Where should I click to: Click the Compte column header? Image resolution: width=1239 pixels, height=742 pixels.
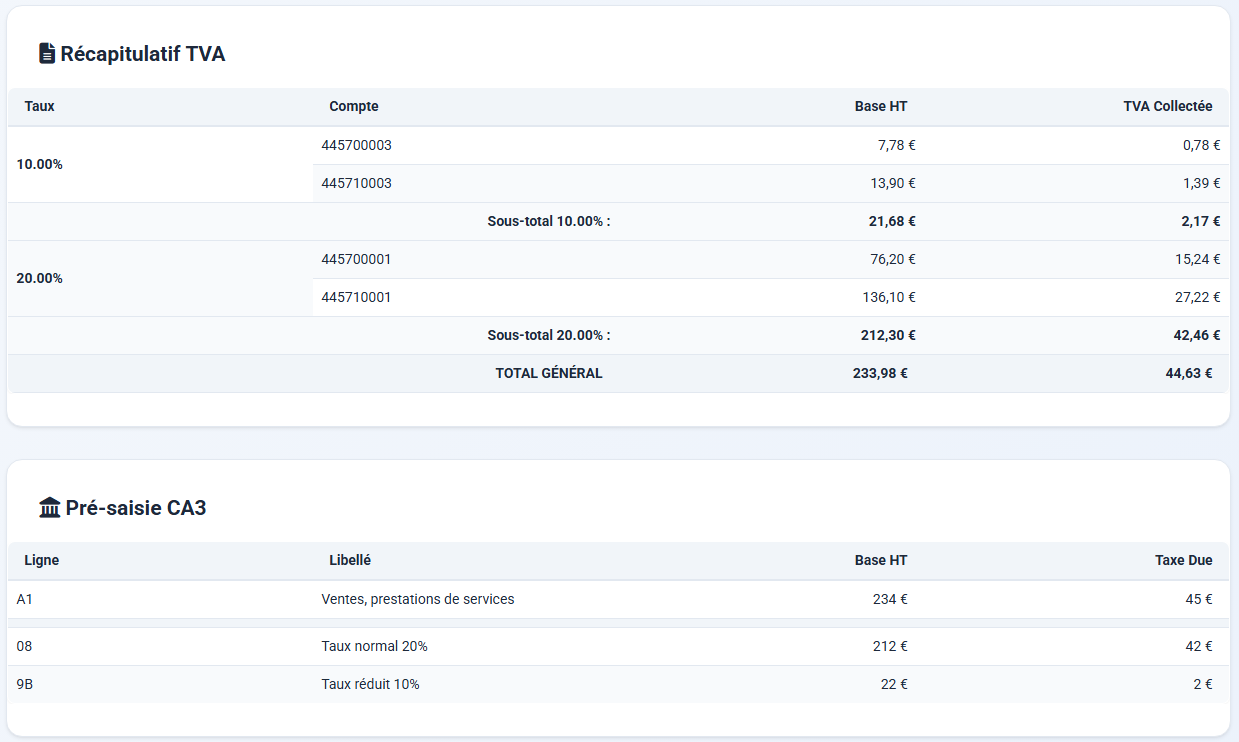pos(354,106)
